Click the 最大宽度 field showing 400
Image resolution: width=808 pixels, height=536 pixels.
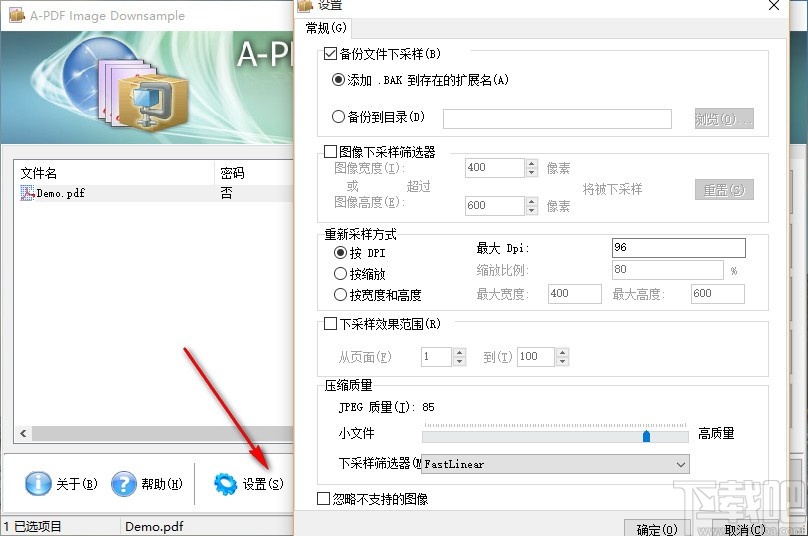[x=575, y=294]
